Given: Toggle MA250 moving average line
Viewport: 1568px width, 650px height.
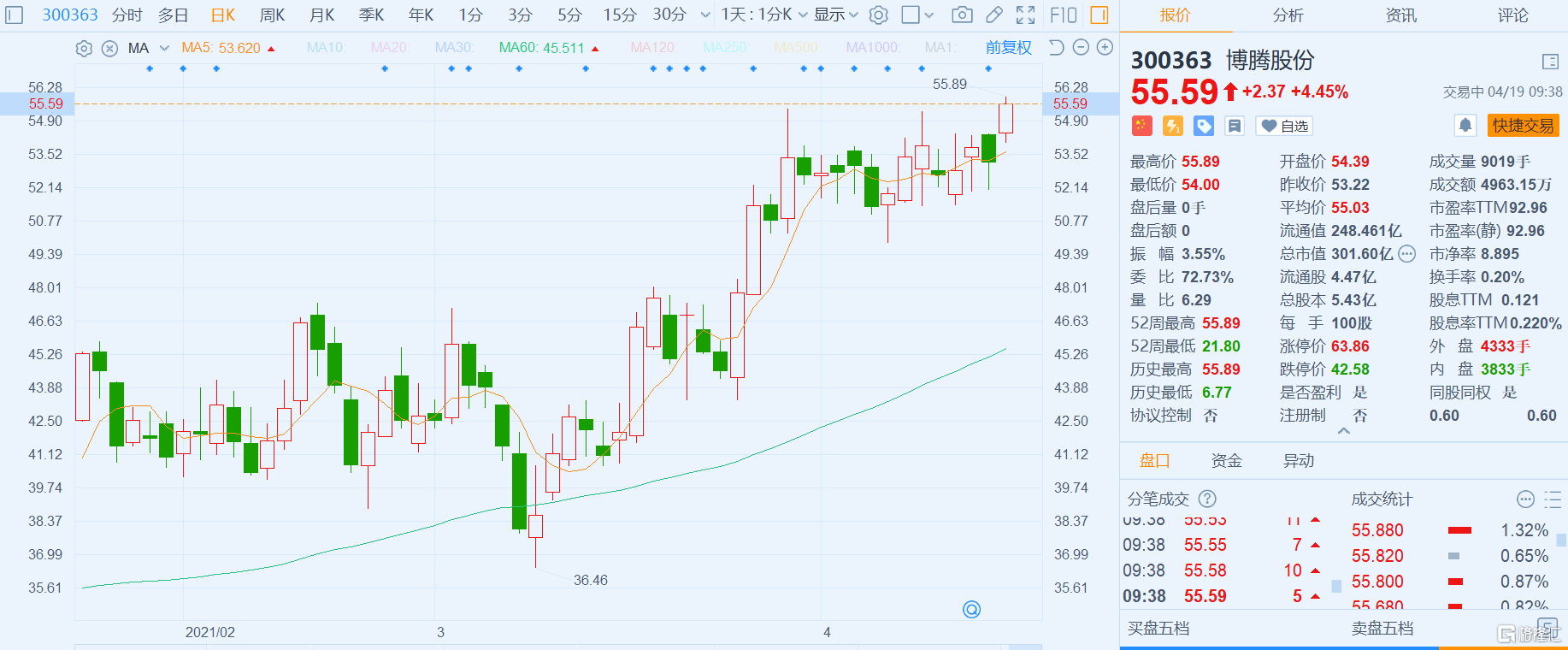Looking at the screenshot, I should pyautogui.click(x=725, y=48).
